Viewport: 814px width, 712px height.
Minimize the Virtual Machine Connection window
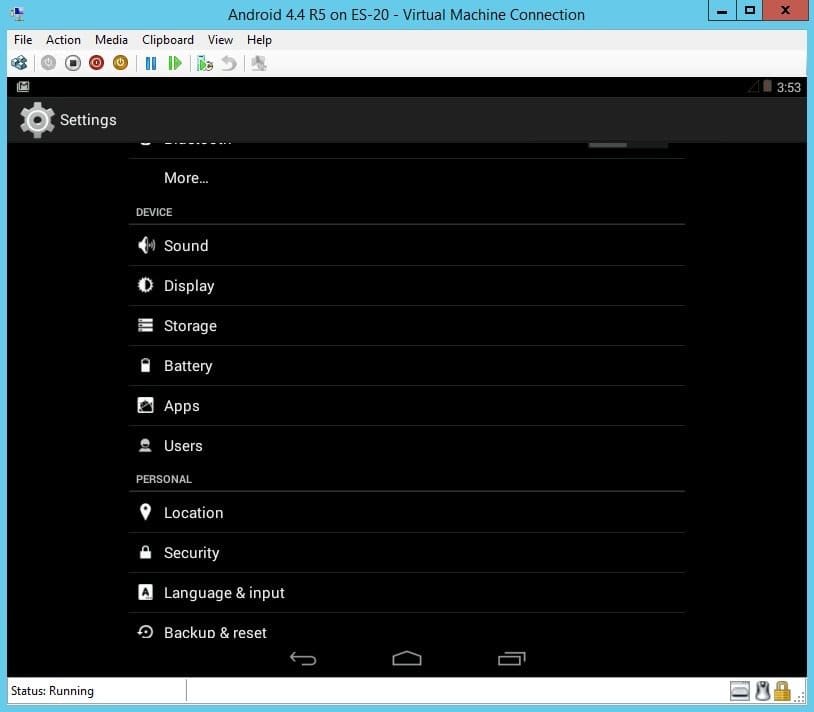(x=722, y=10)
